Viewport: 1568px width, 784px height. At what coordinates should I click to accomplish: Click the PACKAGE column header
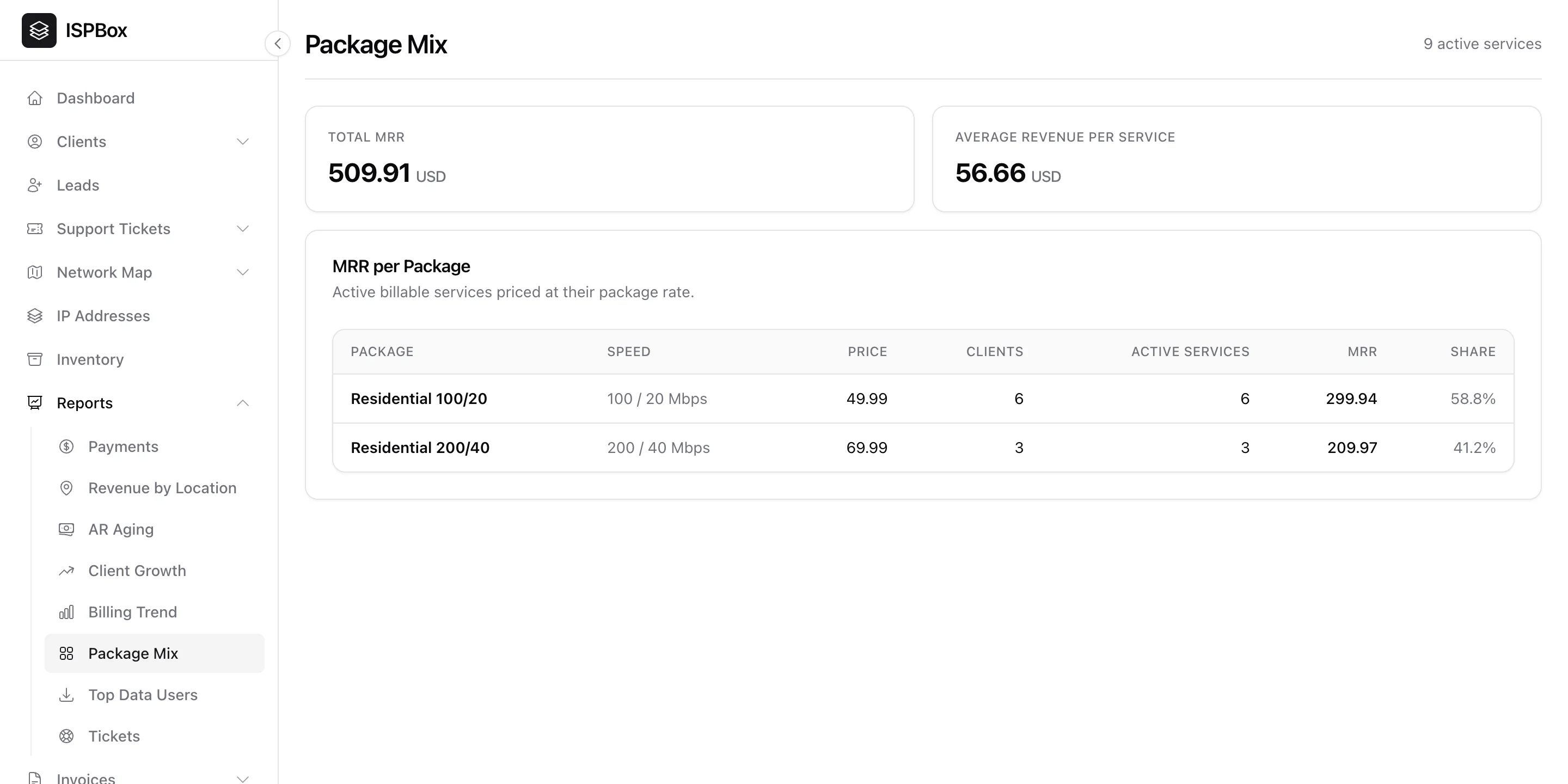click(x=382, y=352)
